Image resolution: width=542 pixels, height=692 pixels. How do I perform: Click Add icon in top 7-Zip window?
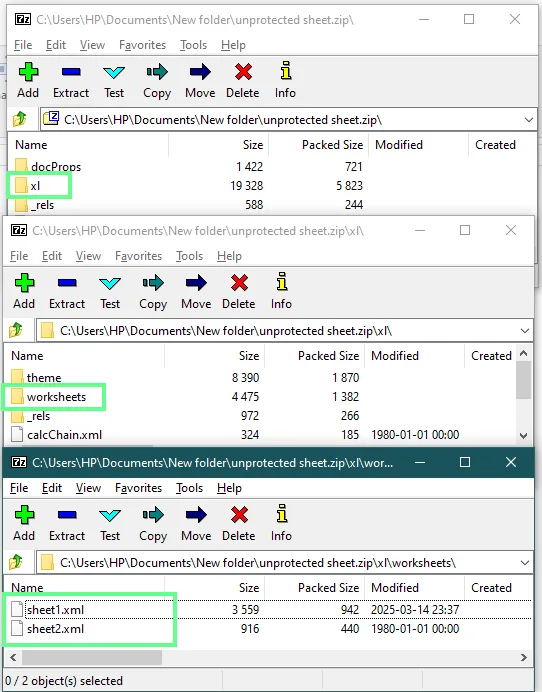[28, 72]
